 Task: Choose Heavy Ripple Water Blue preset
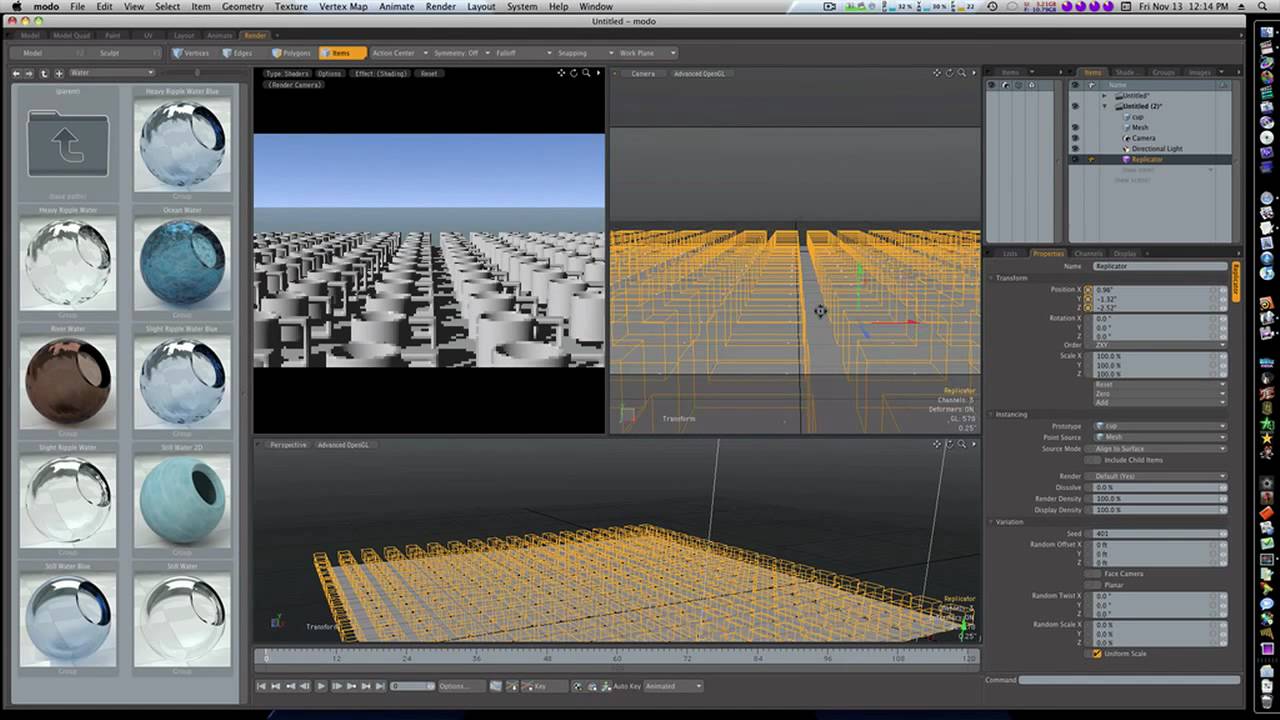pyautogui.click(x=182, y=144)
